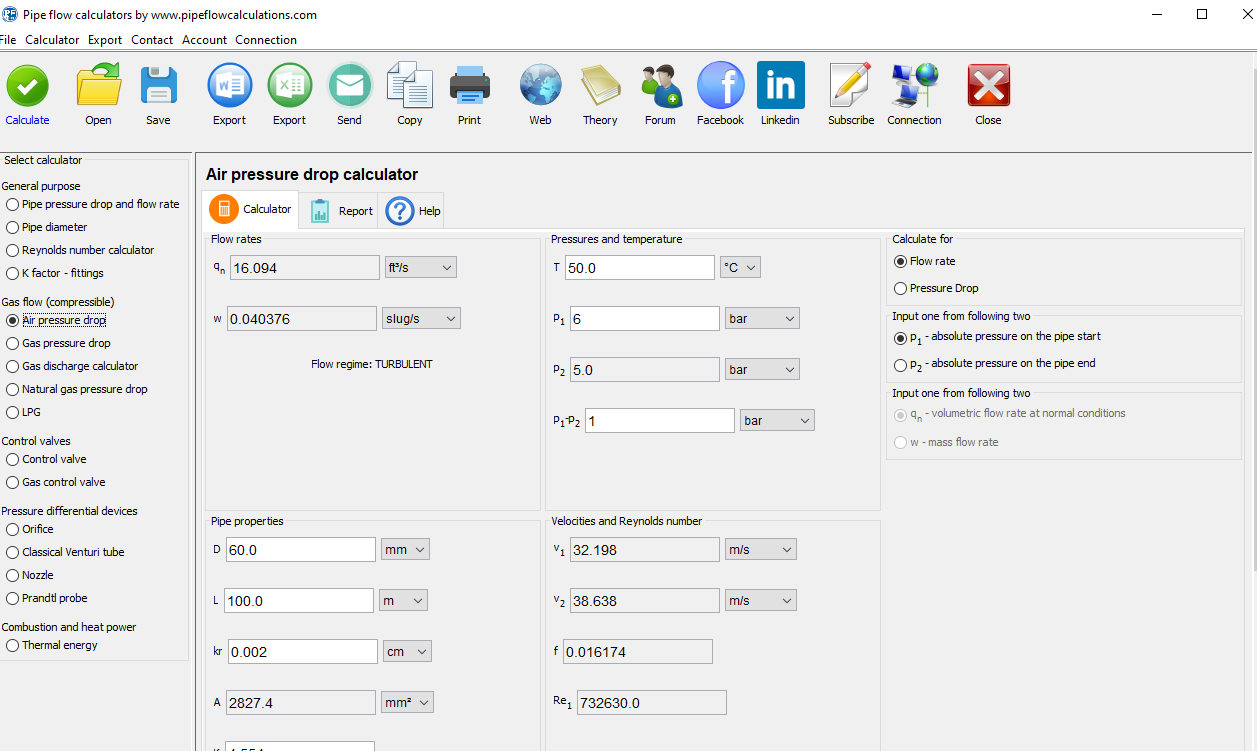Click the Connection icon in the toolbar
Image resolution: width=1257 pixels, height=751 pixels.
click(x=913, y=86)
